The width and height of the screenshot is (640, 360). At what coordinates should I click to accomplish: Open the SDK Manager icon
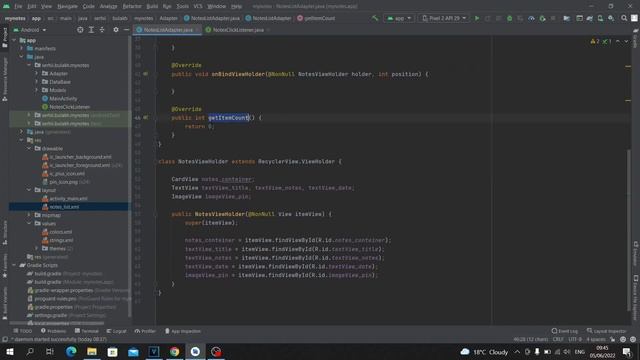pyautogui.click(x=611, y=18)
